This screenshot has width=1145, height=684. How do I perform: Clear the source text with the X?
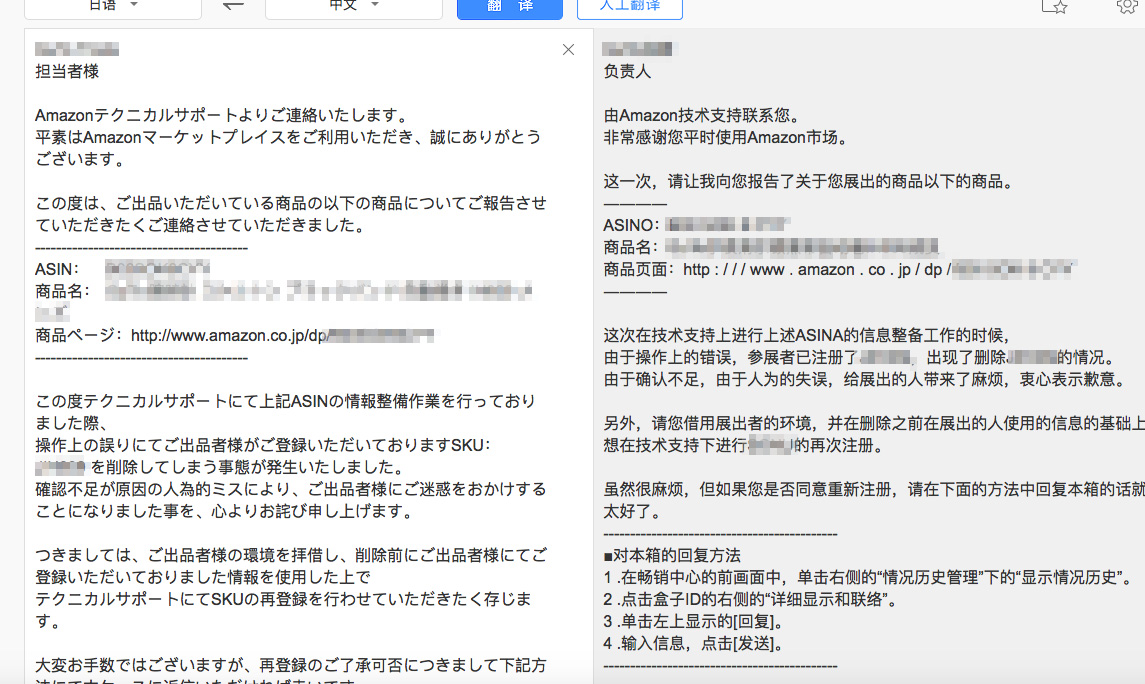568,50
